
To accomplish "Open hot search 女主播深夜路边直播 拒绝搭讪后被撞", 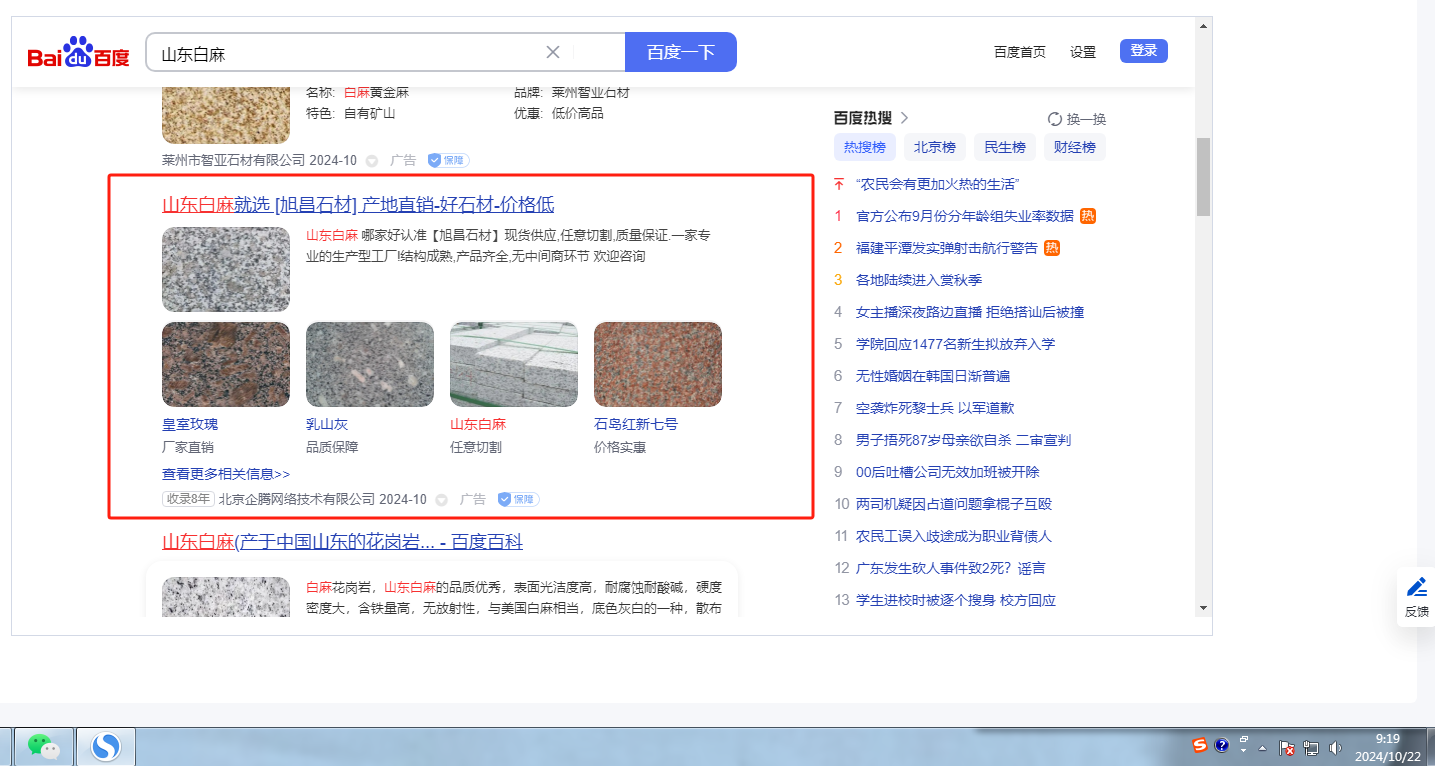I will tap(970, 312).
